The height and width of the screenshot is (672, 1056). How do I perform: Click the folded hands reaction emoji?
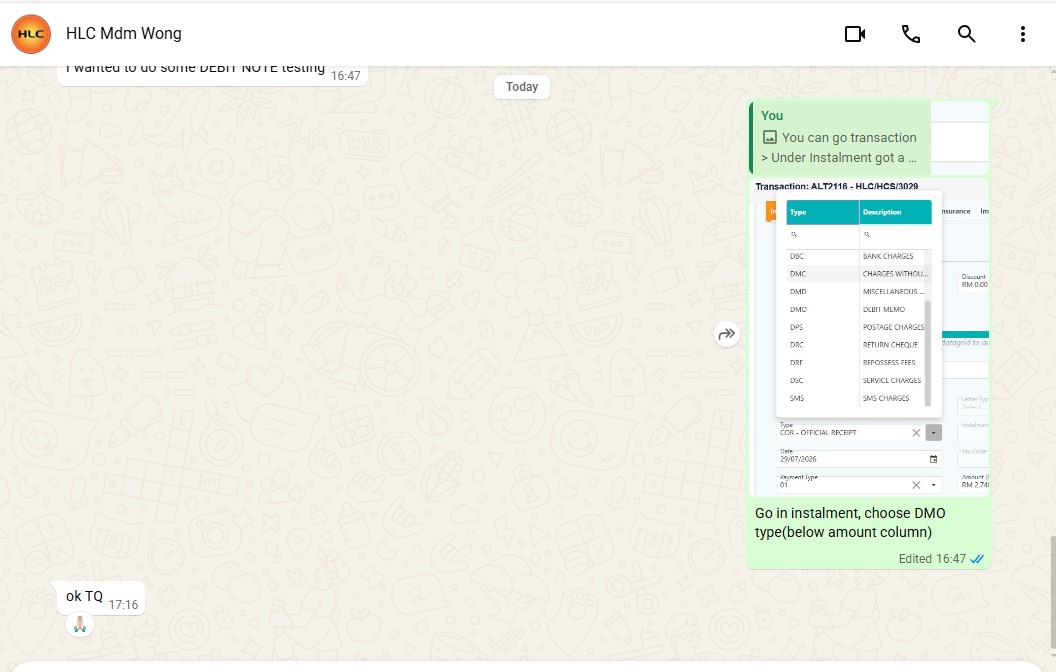[x=80, y=624]
